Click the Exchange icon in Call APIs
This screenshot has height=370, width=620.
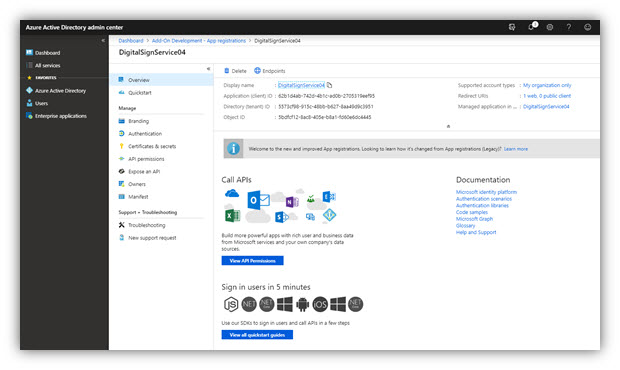329,196
